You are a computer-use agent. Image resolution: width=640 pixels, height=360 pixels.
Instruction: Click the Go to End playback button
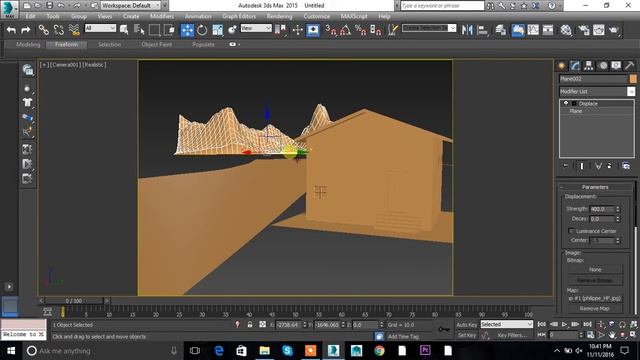pyautogui.click(x=587, y=324)
